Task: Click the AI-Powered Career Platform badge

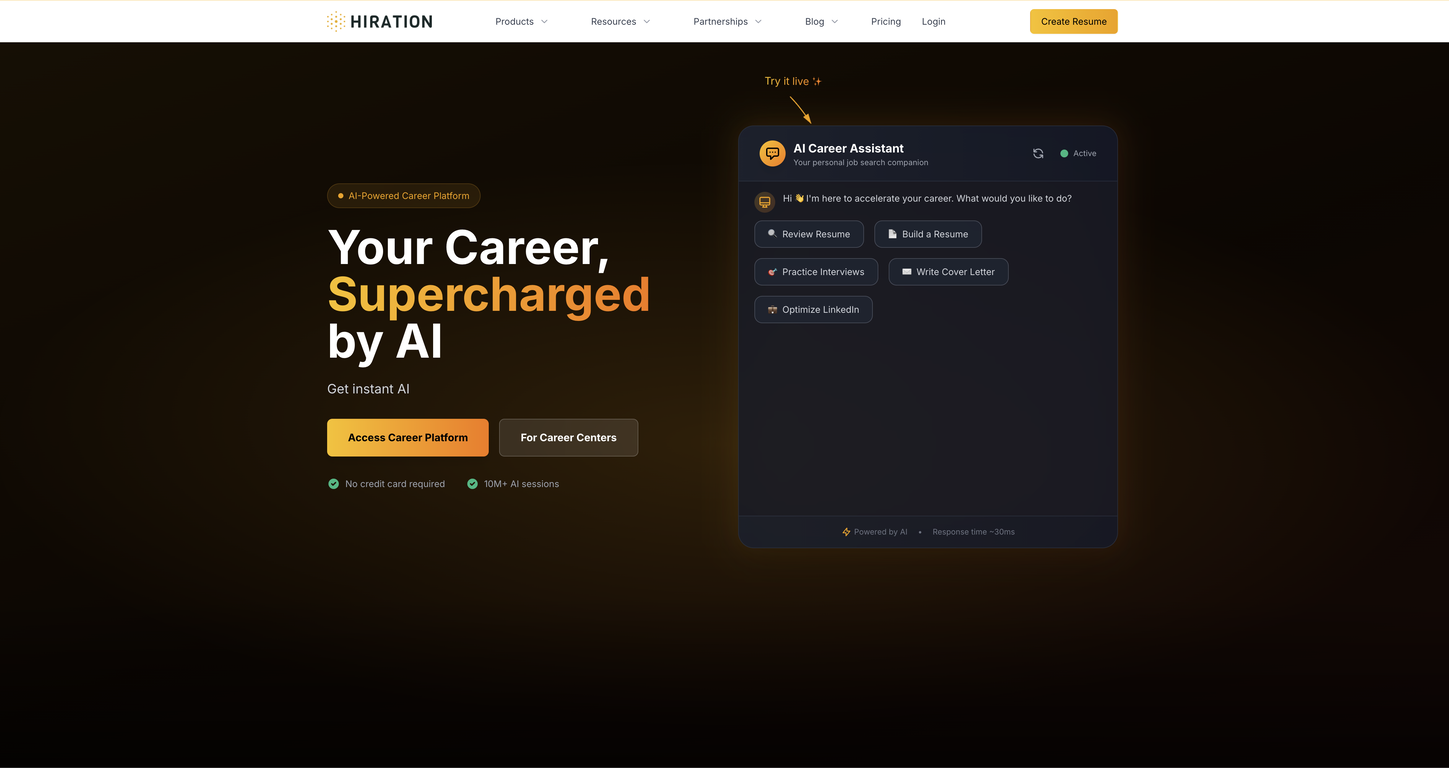Action: click(404, 196)
